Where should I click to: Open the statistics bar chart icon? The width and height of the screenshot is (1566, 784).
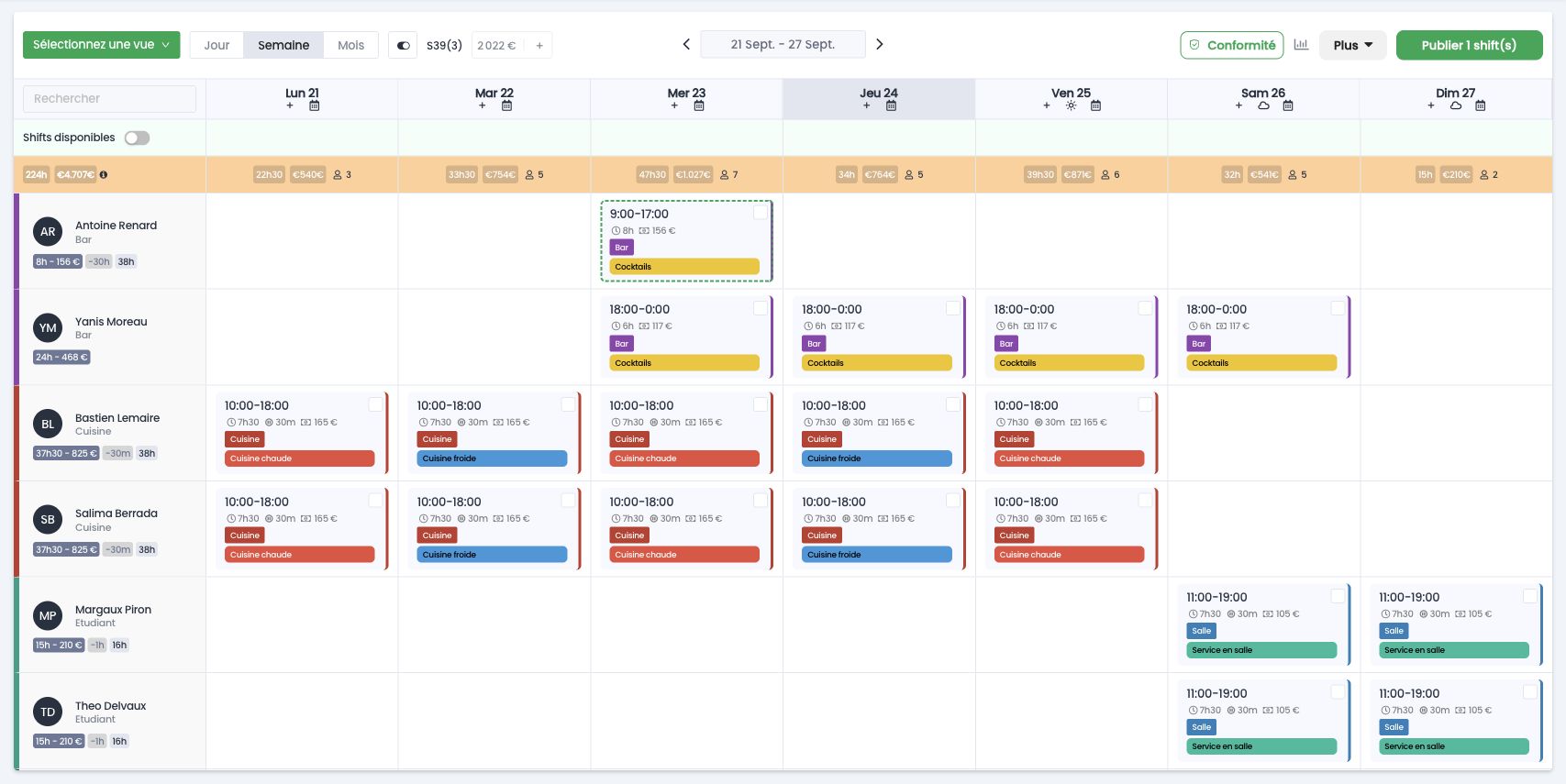coord(1301,44)
